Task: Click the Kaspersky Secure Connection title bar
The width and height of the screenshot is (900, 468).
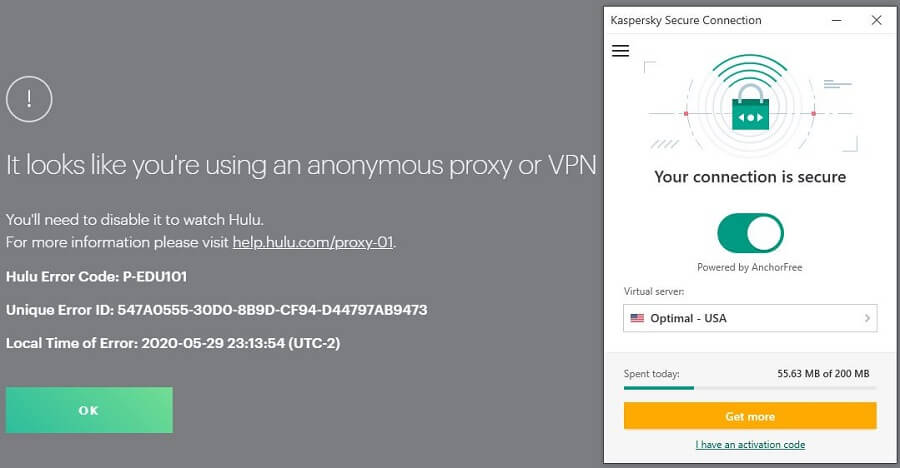Action: (717, 20)
